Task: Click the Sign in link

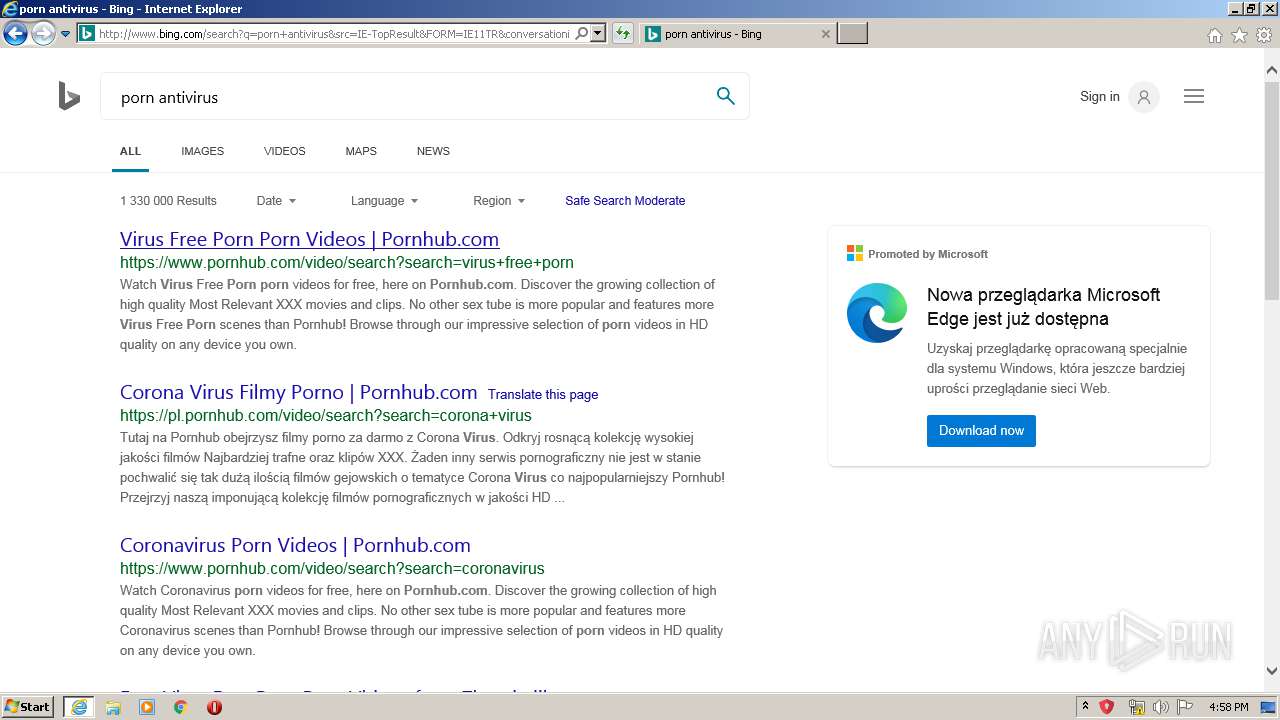Action: click(x=1099, y=96)
